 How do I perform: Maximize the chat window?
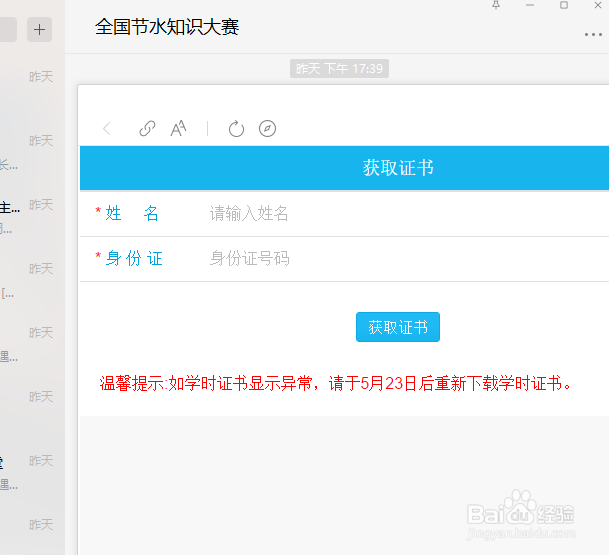point(564,5)
